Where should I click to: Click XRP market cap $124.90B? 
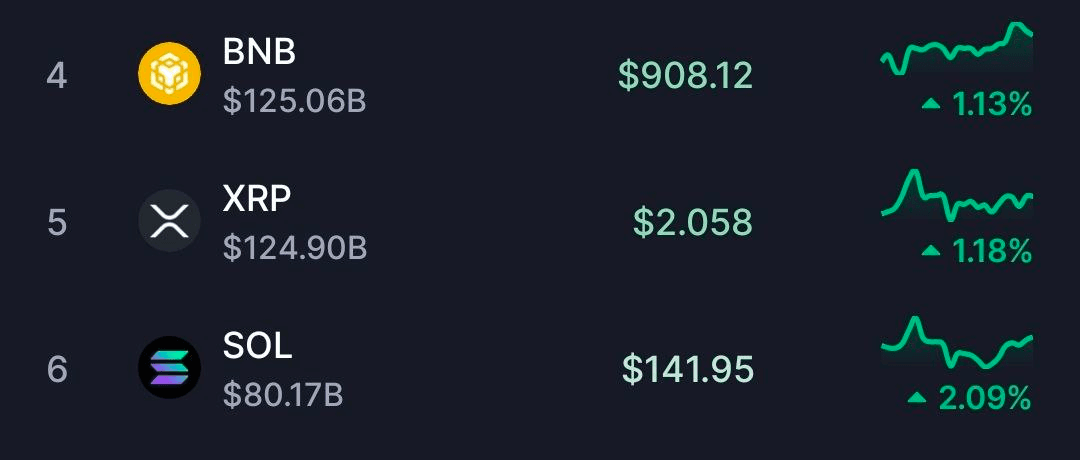[295, 247]
